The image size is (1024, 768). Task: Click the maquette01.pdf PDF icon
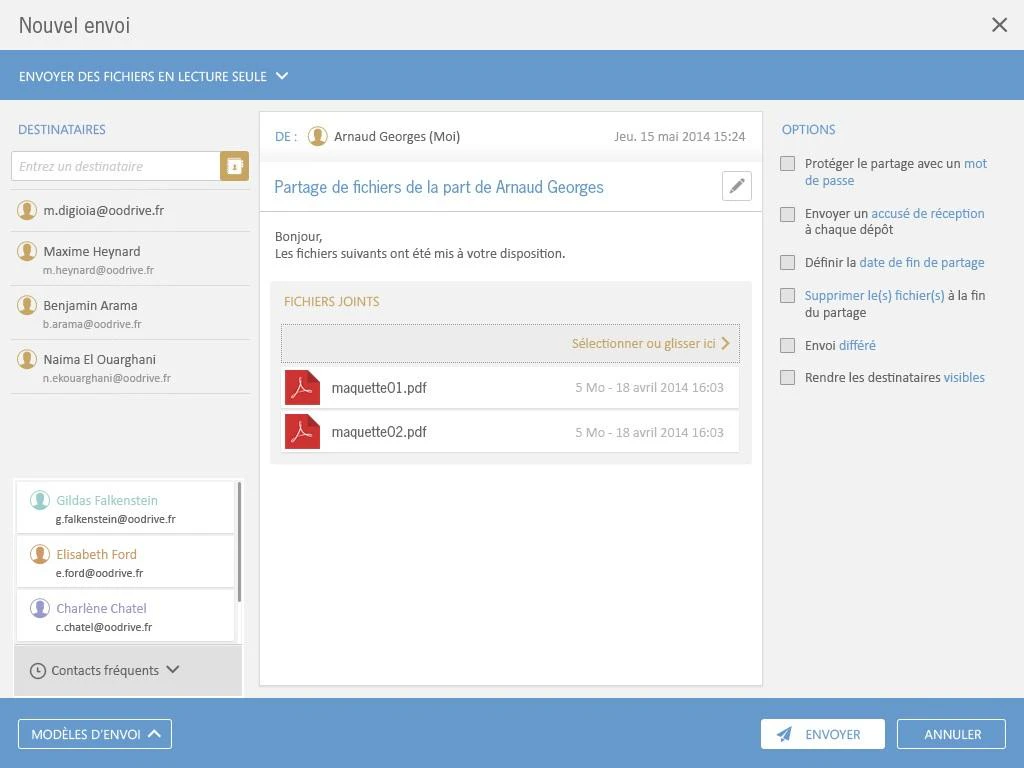pyautogui.click(x=302, y=388)
